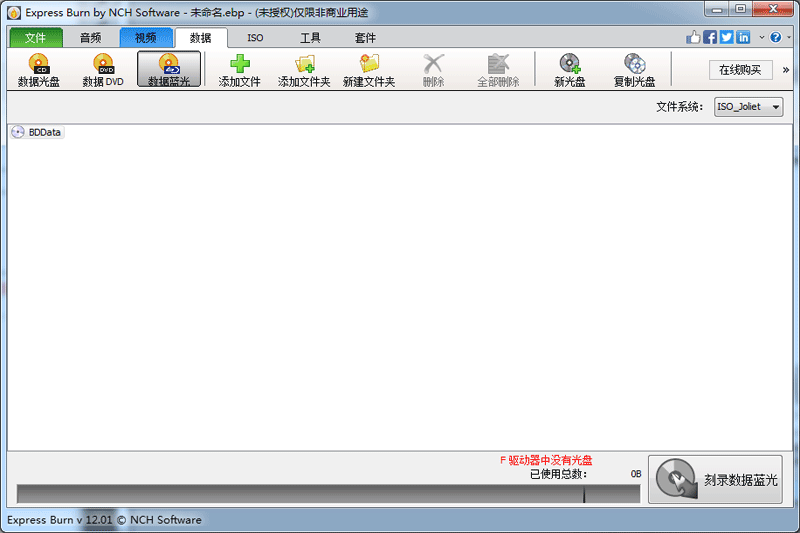Viewport: 800px width, 533px height.
Task: Maximize the Express Burn window
Action: [741, 9]
